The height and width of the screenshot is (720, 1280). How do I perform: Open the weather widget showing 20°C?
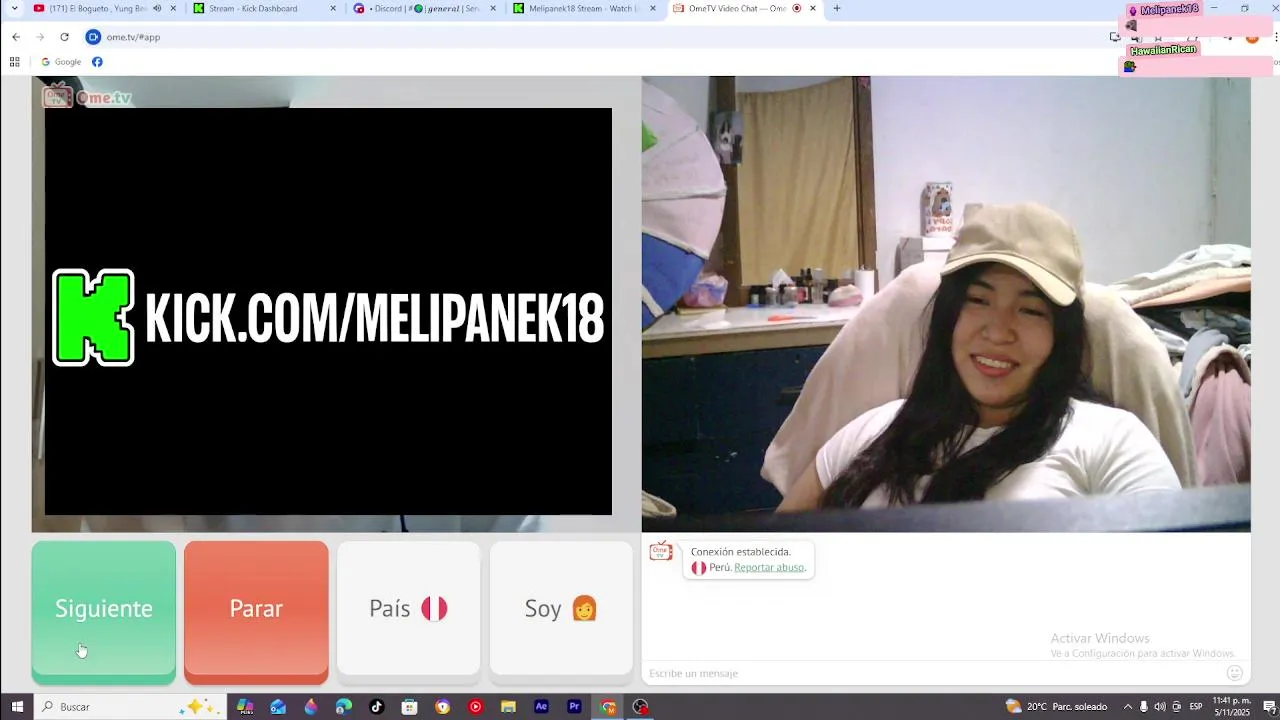(1057, 707)
